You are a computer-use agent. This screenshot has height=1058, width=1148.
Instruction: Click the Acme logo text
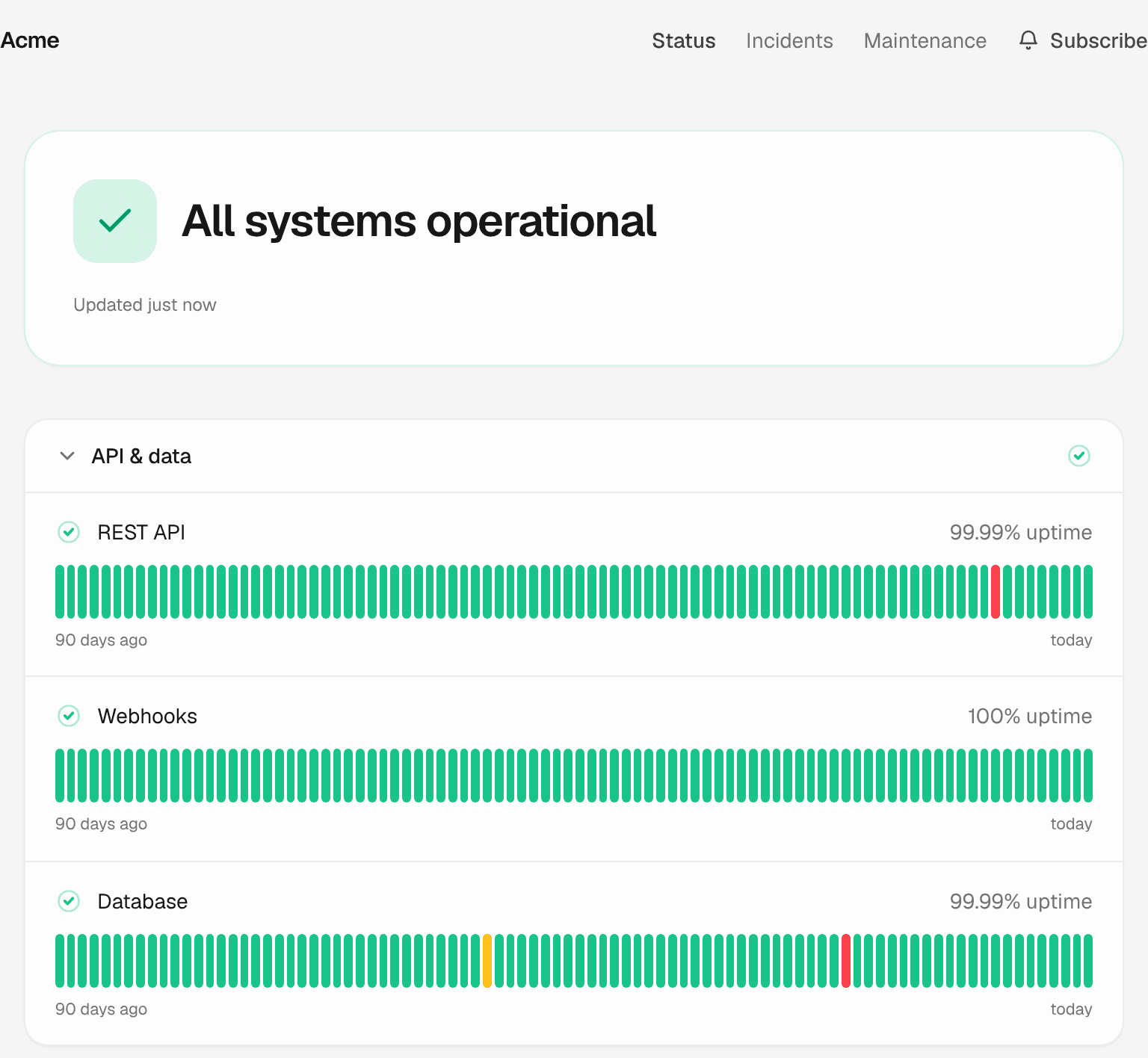click(x=30, y=40)
